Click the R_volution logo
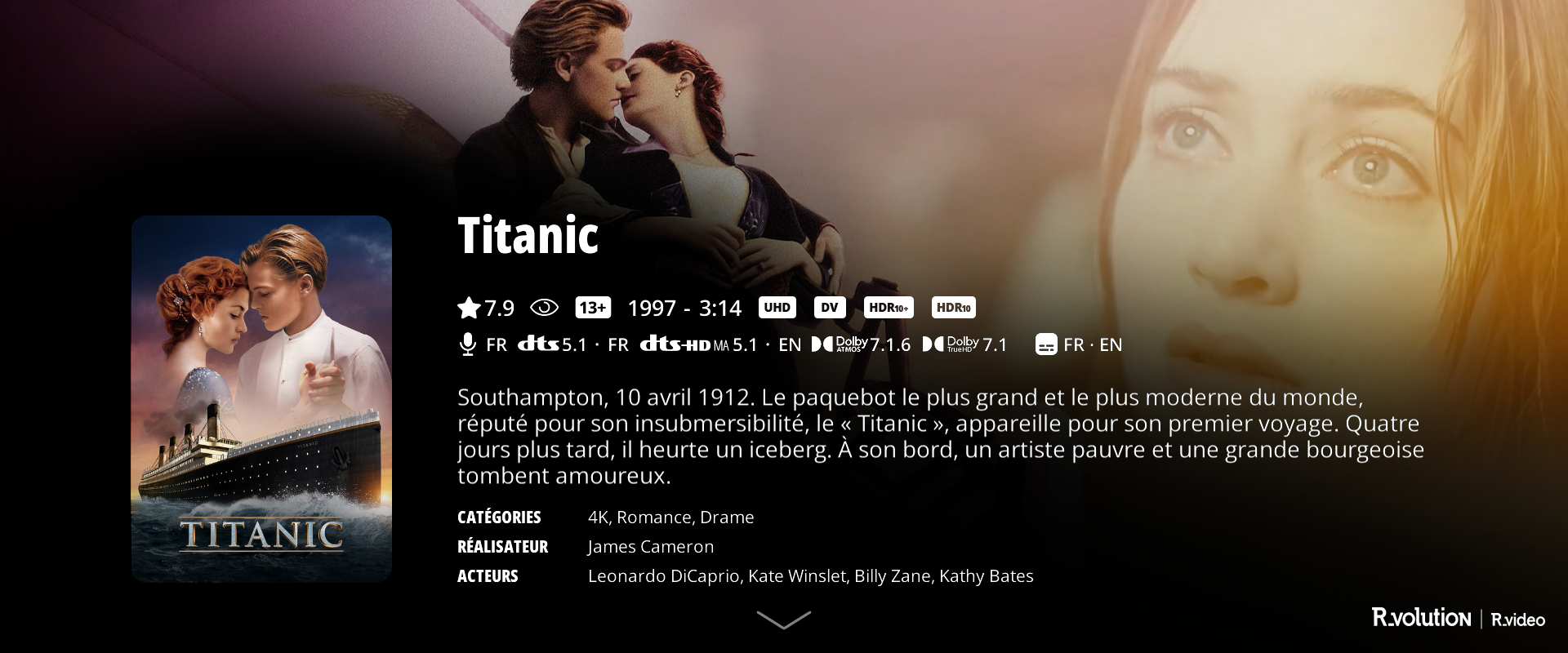Image resolution: width=1568 pixels, height=653 pixels. pyautogui.click(x=1421, y=618)
